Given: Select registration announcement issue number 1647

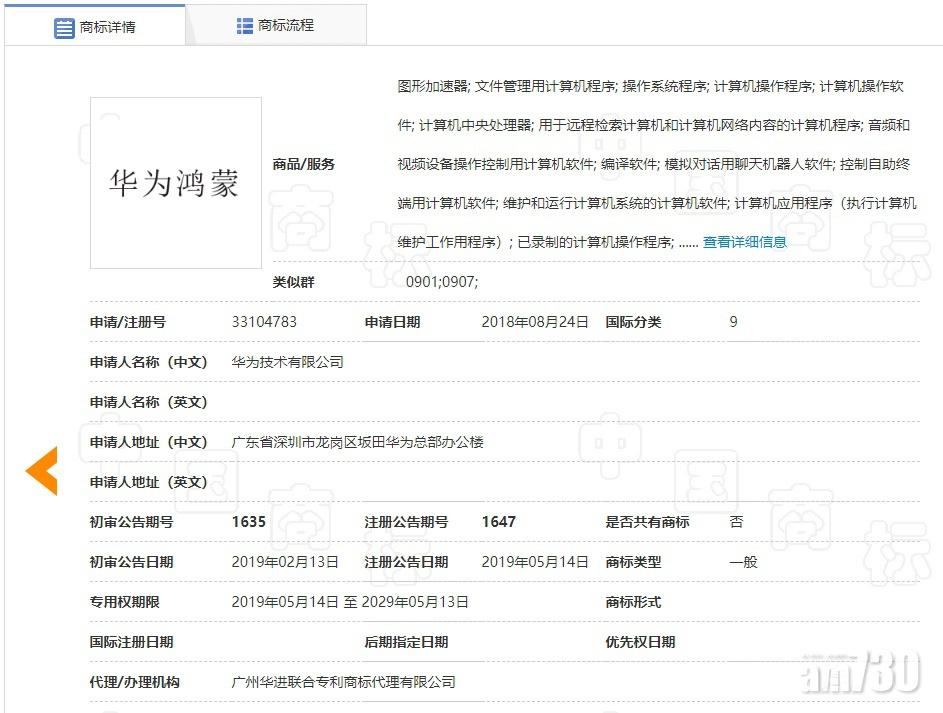Looking at the screenshot, I should 498,522.
